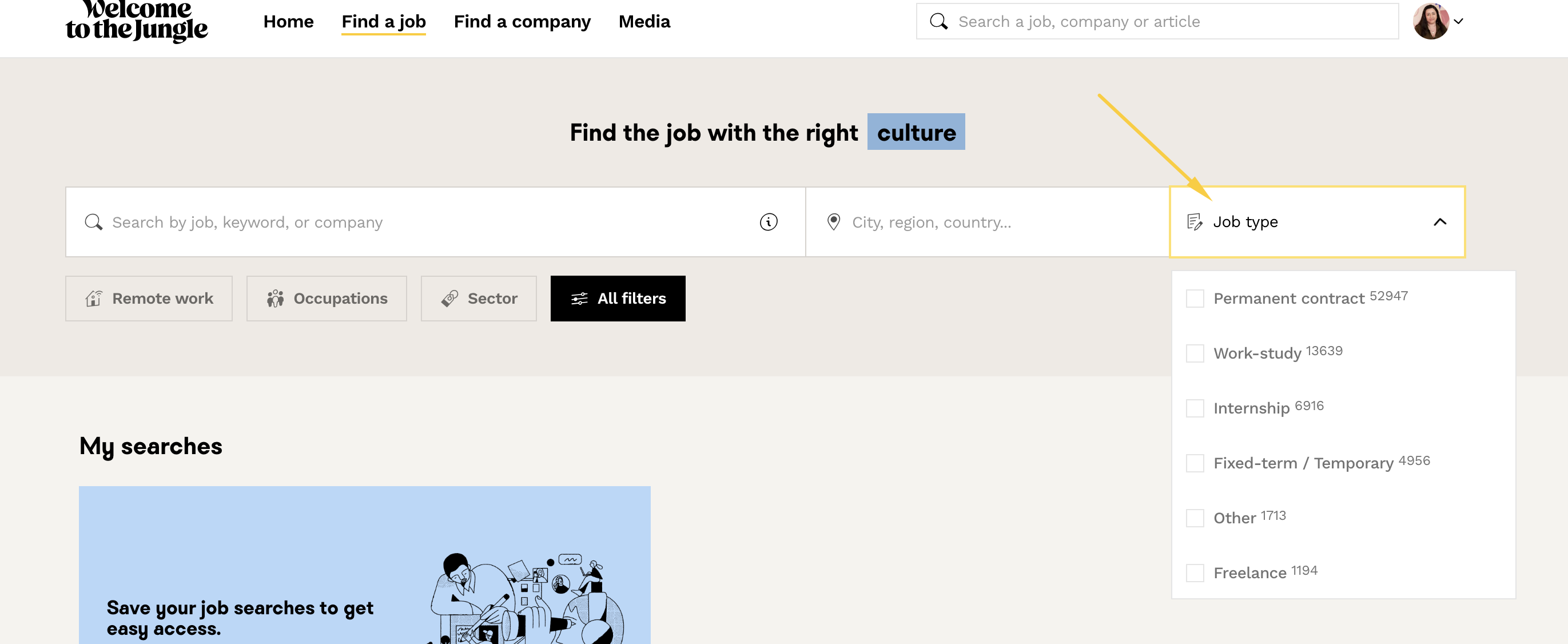Screen dimensions: 1568x644
Task: Expand the profile menu arrow
Action: point(1458,22)
